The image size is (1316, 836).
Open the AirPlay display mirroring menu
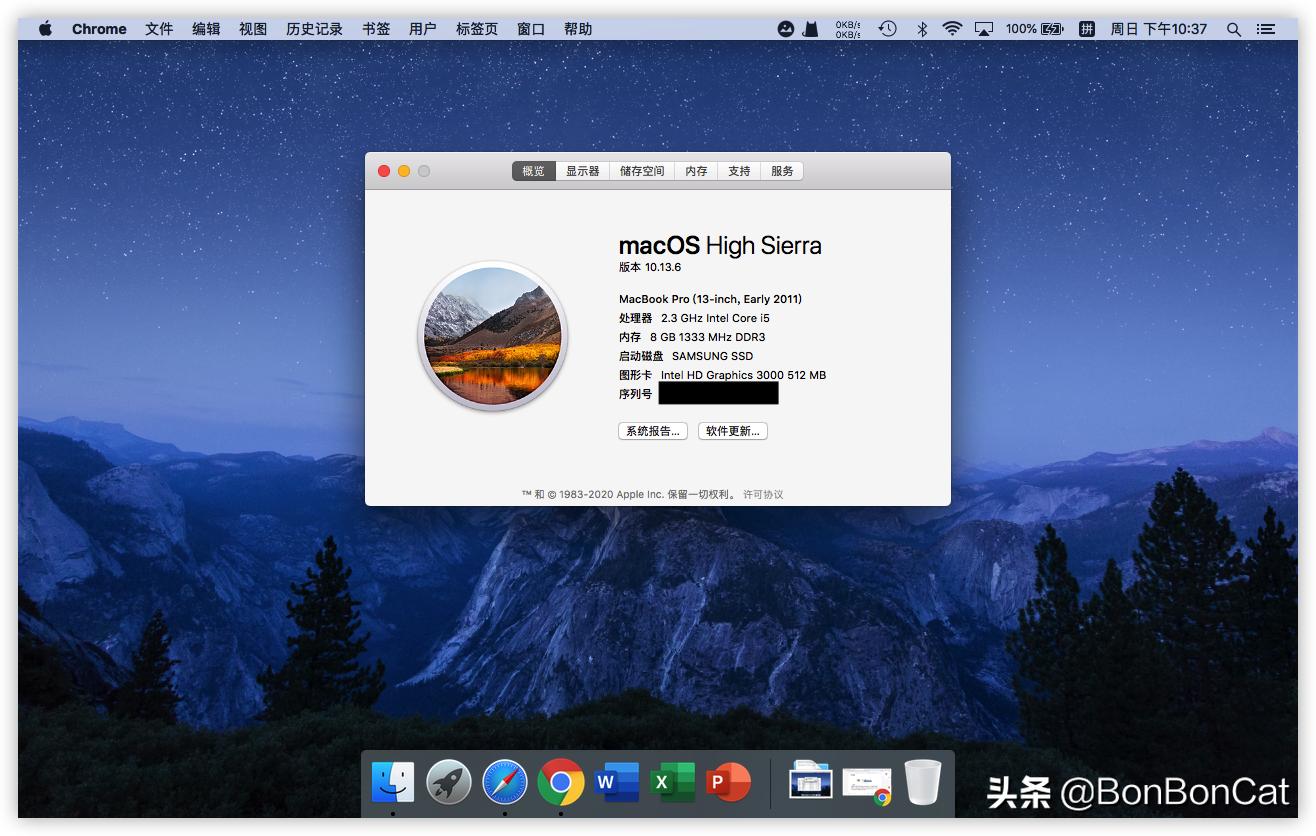pos(983,28)
